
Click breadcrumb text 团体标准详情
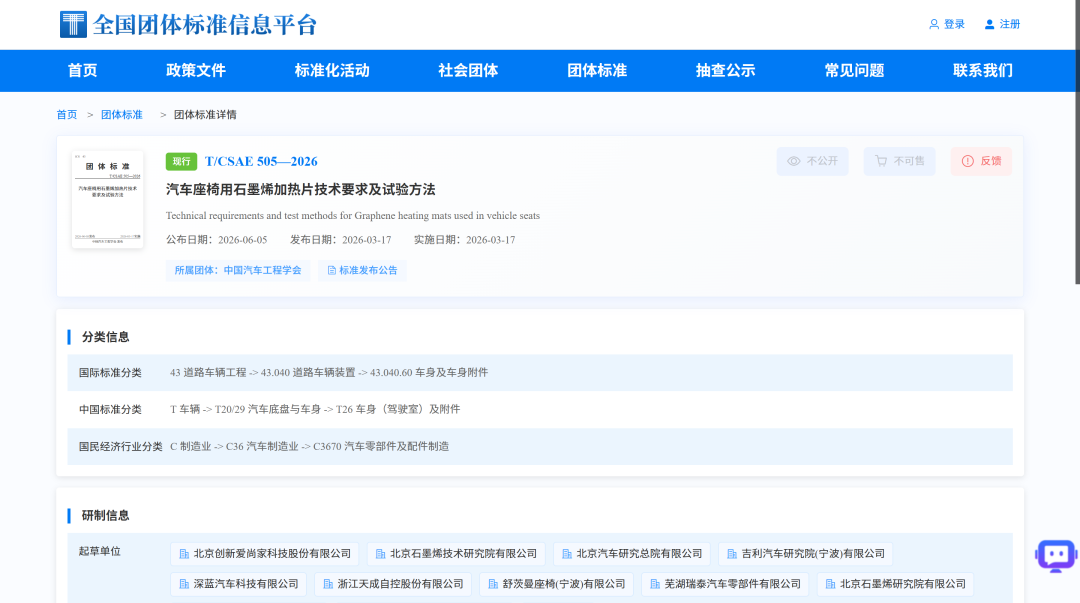click(205, 115)
